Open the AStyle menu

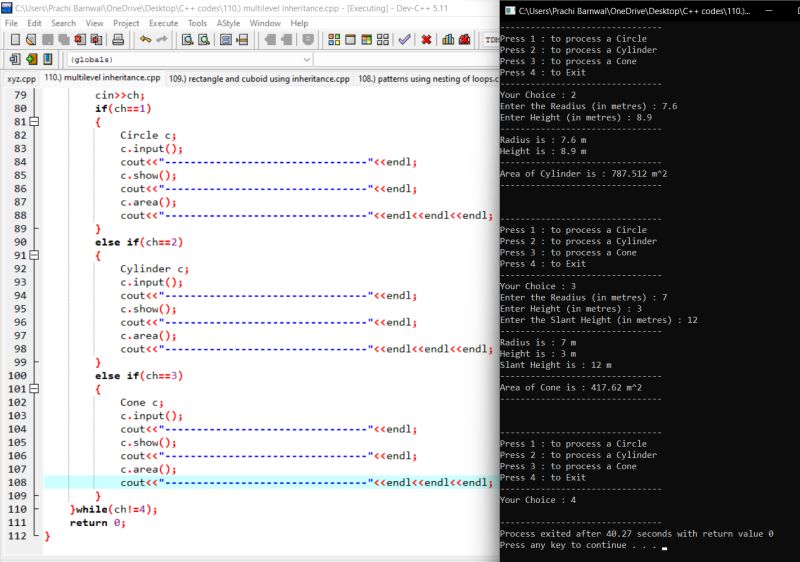(x=228, y=23)
